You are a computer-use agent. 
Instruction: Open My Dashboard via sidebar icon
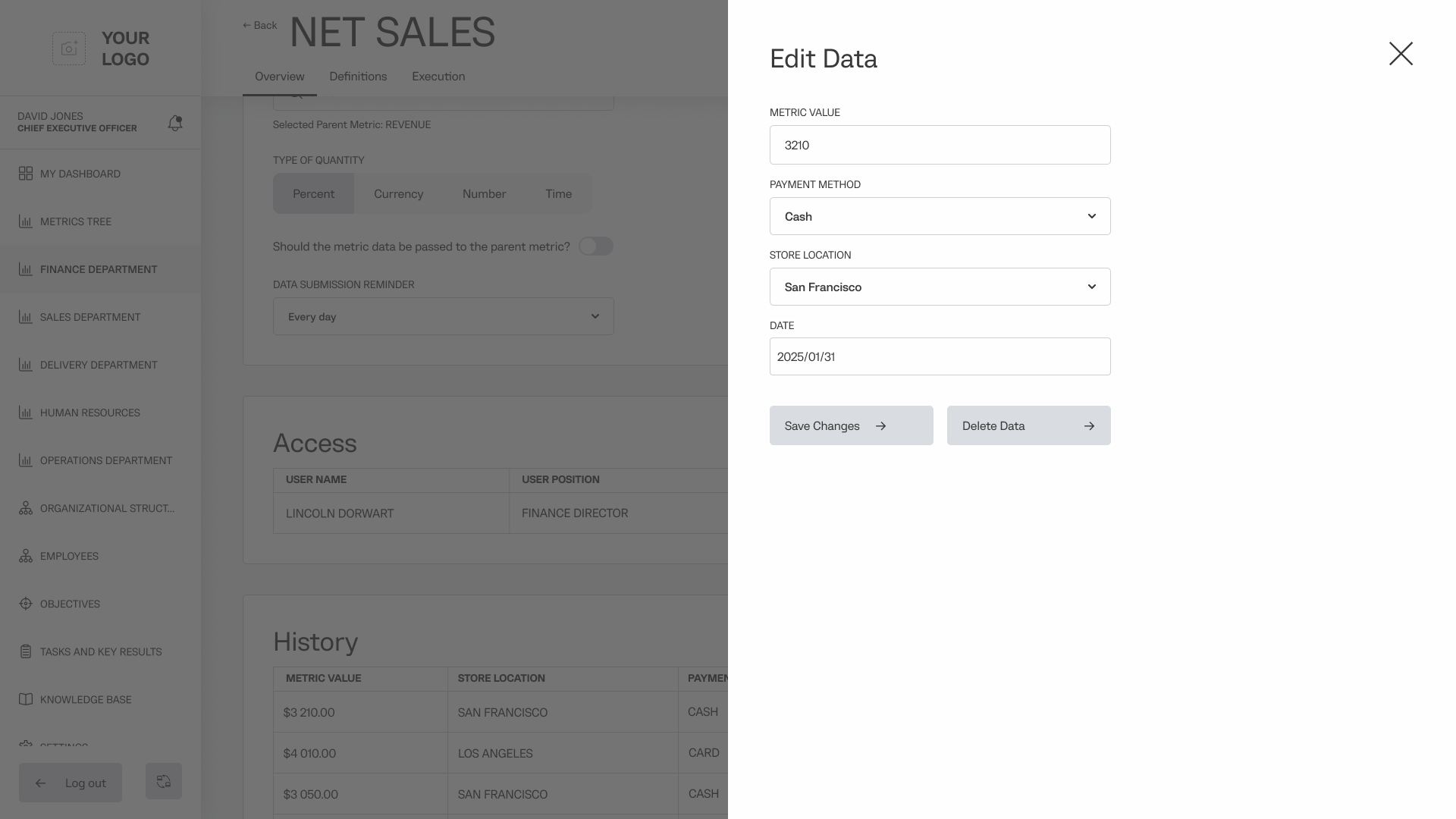tap(26, 174)
